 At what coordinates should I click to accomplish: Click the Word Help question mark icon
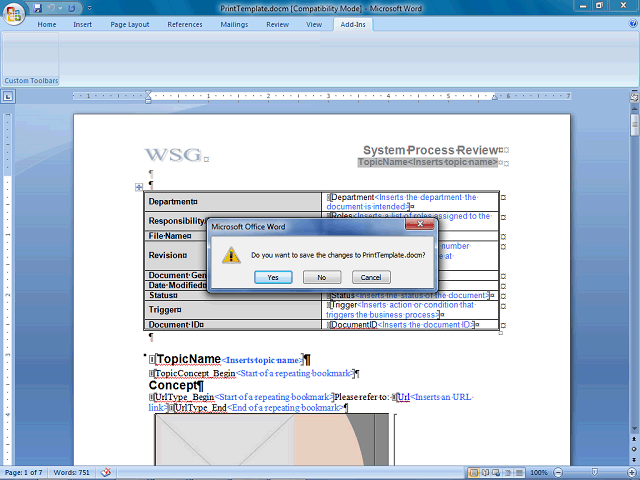point(633,24)
